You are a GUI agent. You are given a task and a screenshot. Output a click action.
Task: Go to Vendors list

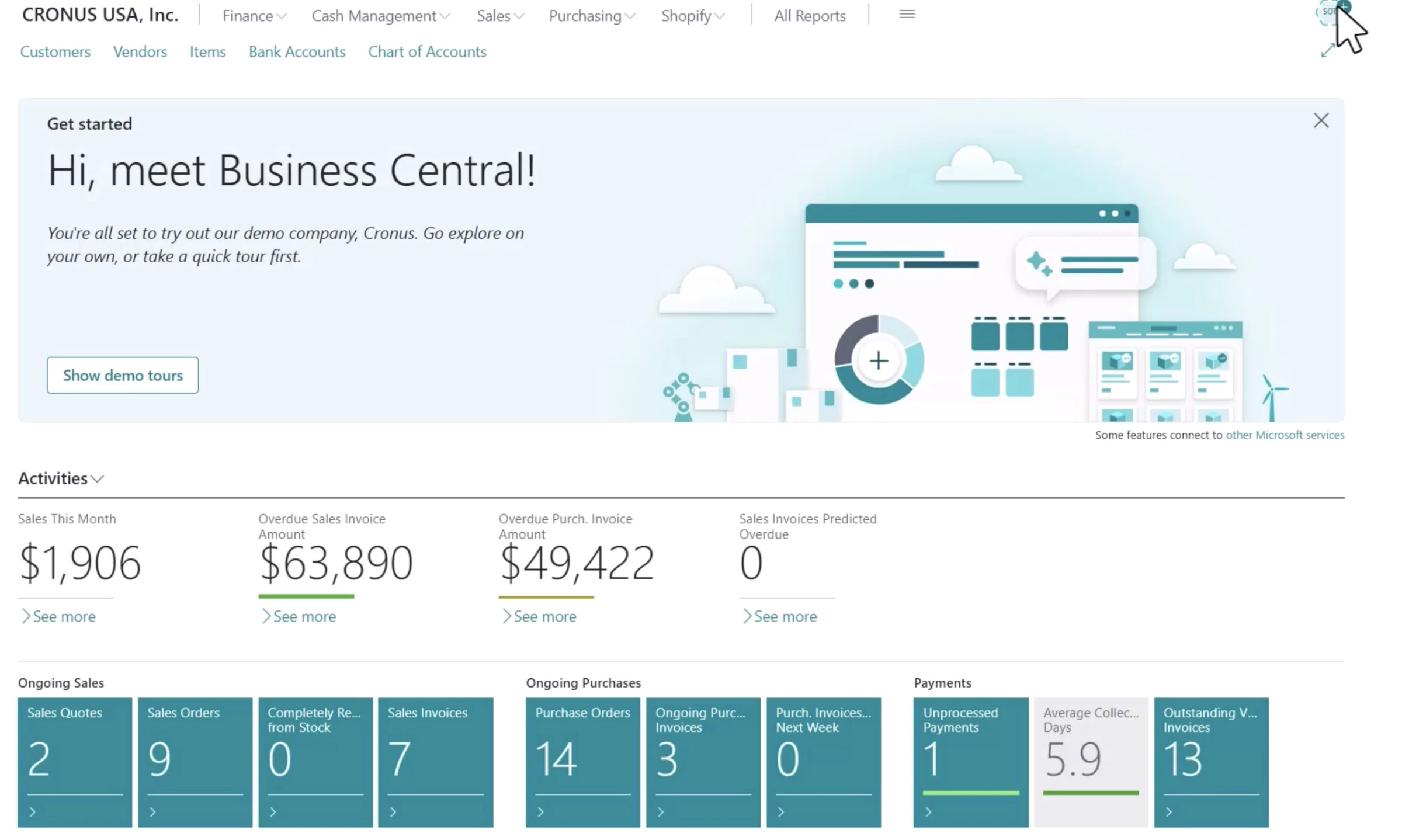coord(140,51)
